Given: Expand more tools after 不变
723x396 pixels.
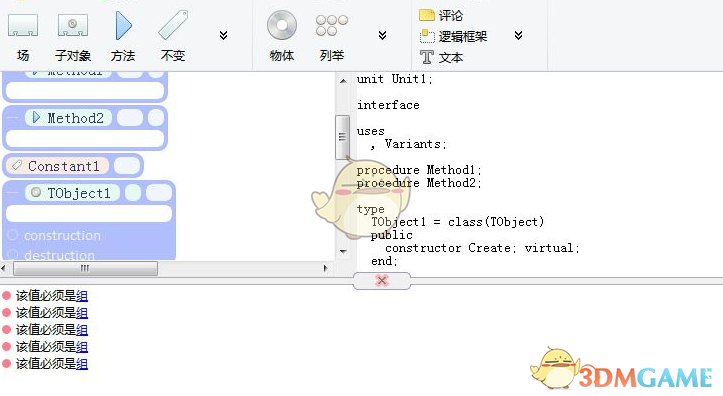Looking at the screenshot, I should click(224, 35).
